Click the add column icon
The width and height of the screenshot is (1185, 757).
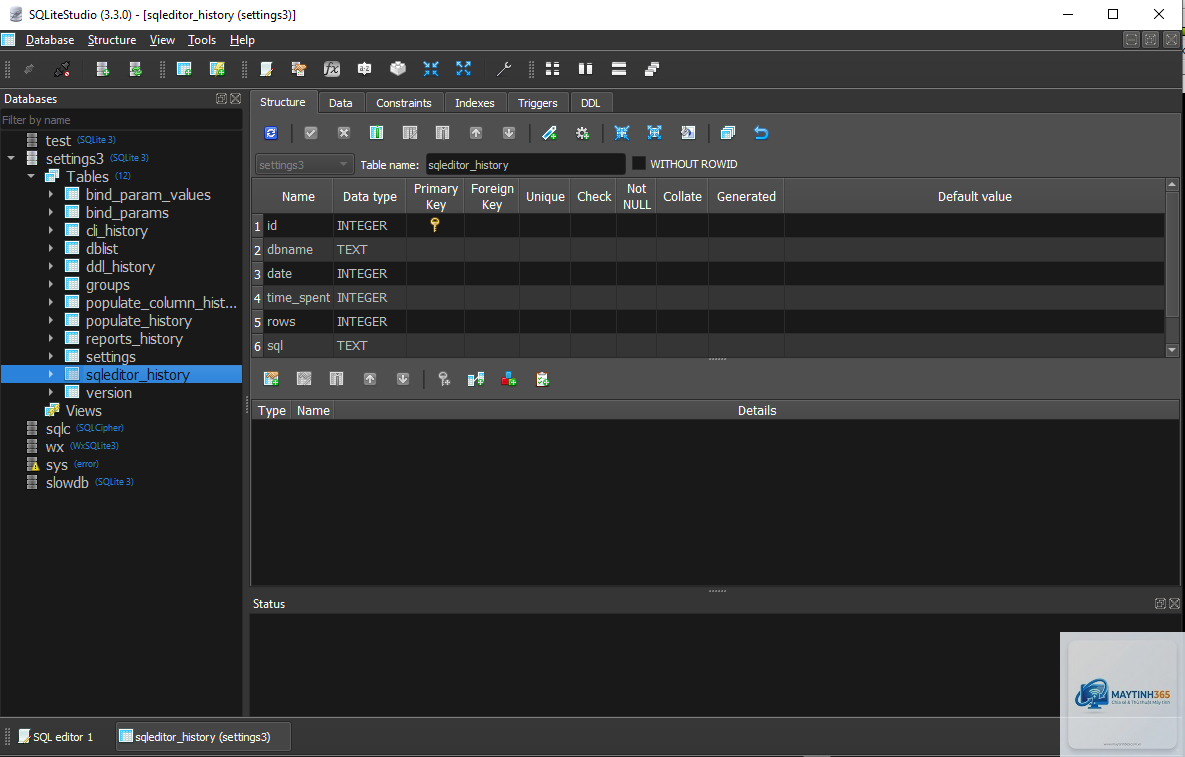pos(376,133)
